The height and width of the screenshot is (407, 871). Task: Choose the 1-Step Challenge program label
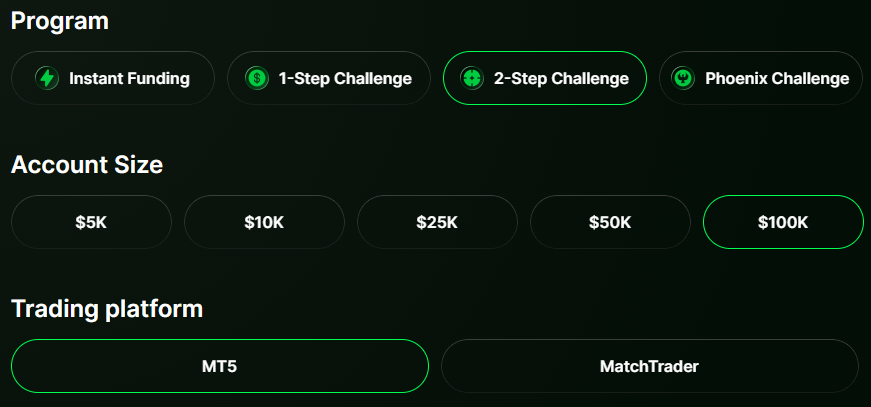point(345,78)
